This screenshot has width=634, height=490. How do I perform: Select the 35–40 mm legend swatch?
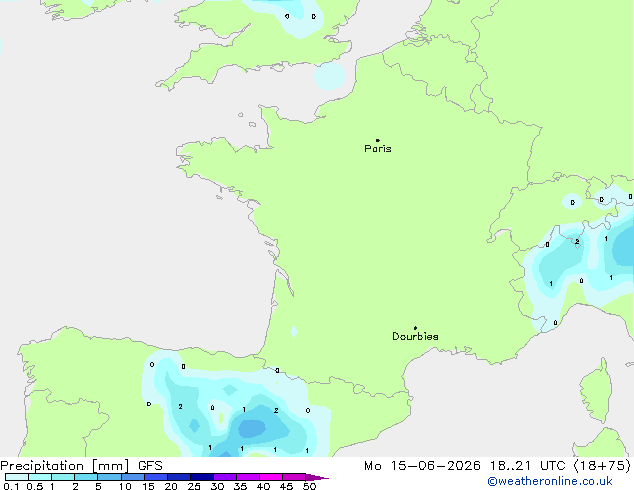pos(248,477)
